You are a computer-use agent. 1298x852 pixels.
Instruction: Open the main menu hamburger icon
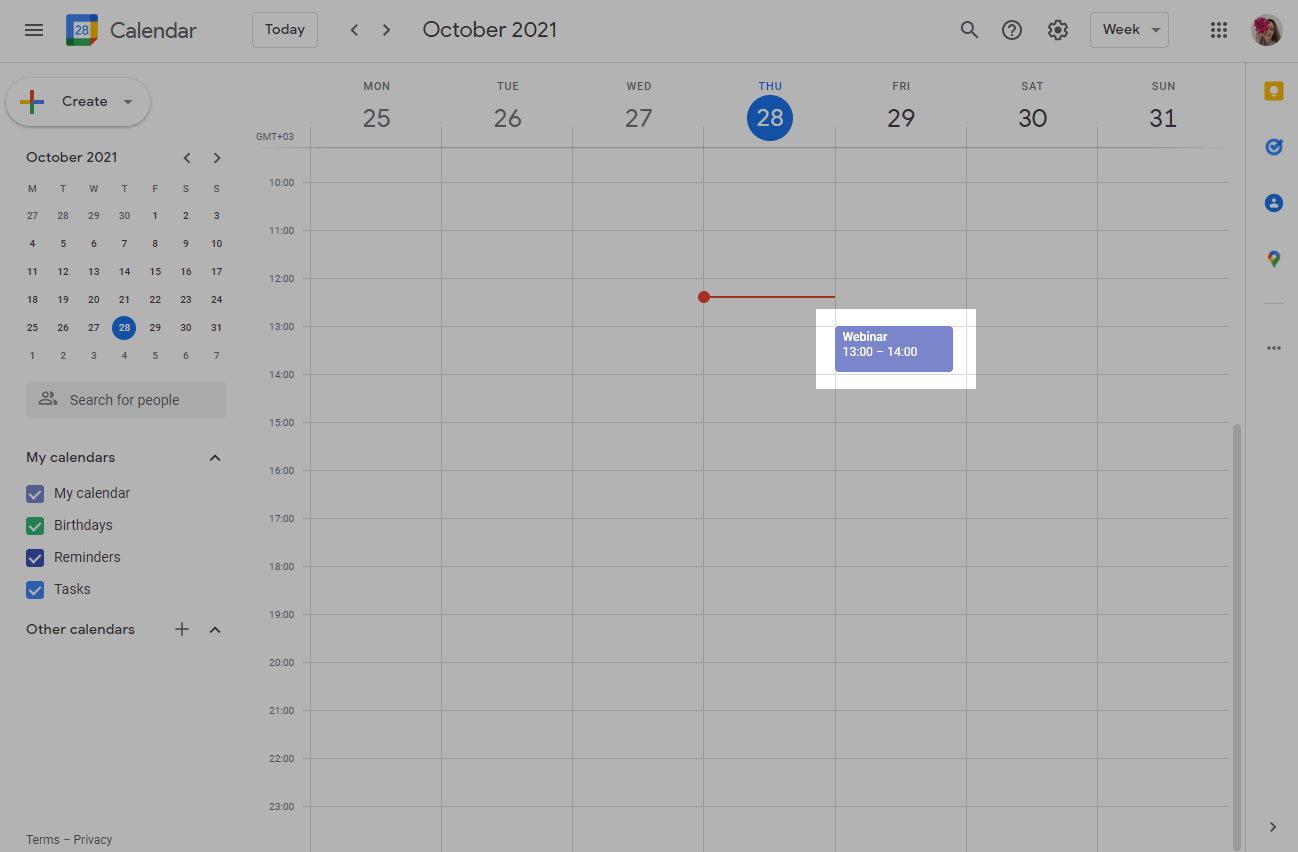(34, 30)
